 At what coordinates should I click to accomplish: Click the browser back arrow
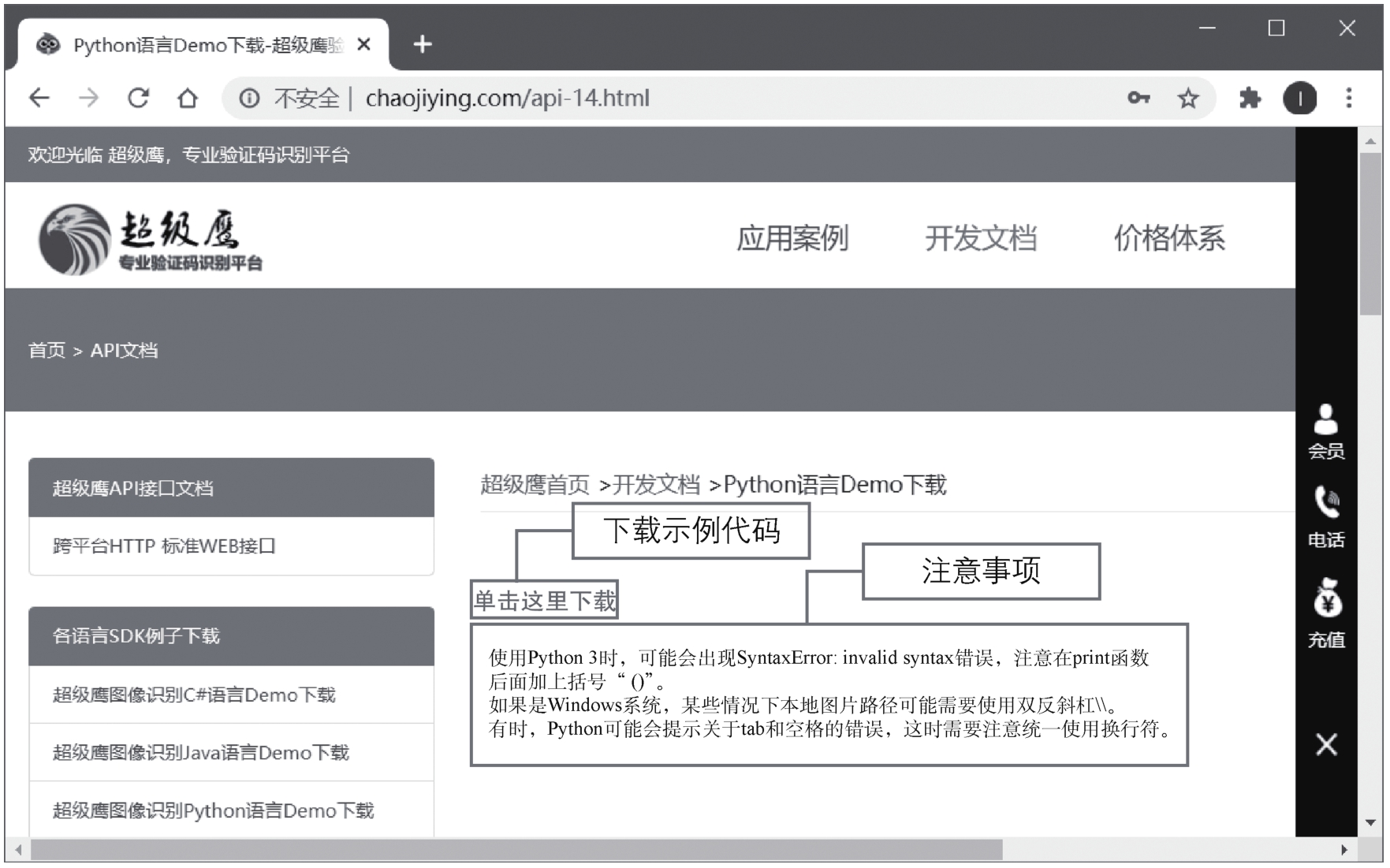pyautogui.click(x=39, y=98)
